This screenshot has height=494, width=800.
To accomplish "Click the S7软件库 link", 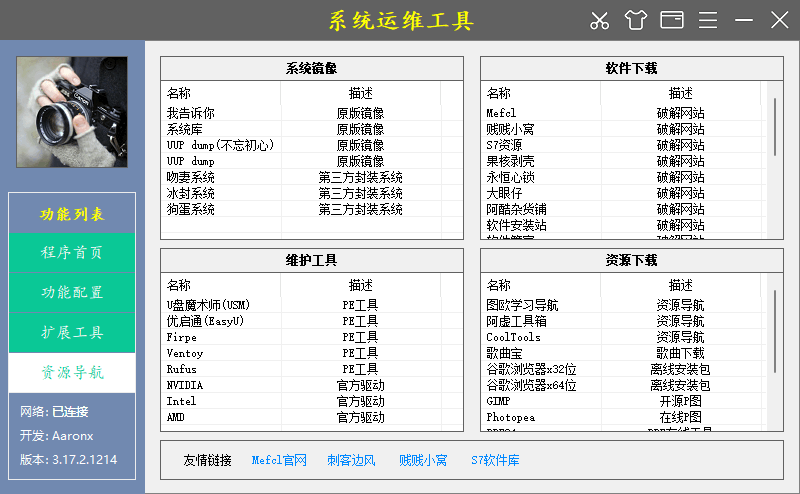I will 495,461.
